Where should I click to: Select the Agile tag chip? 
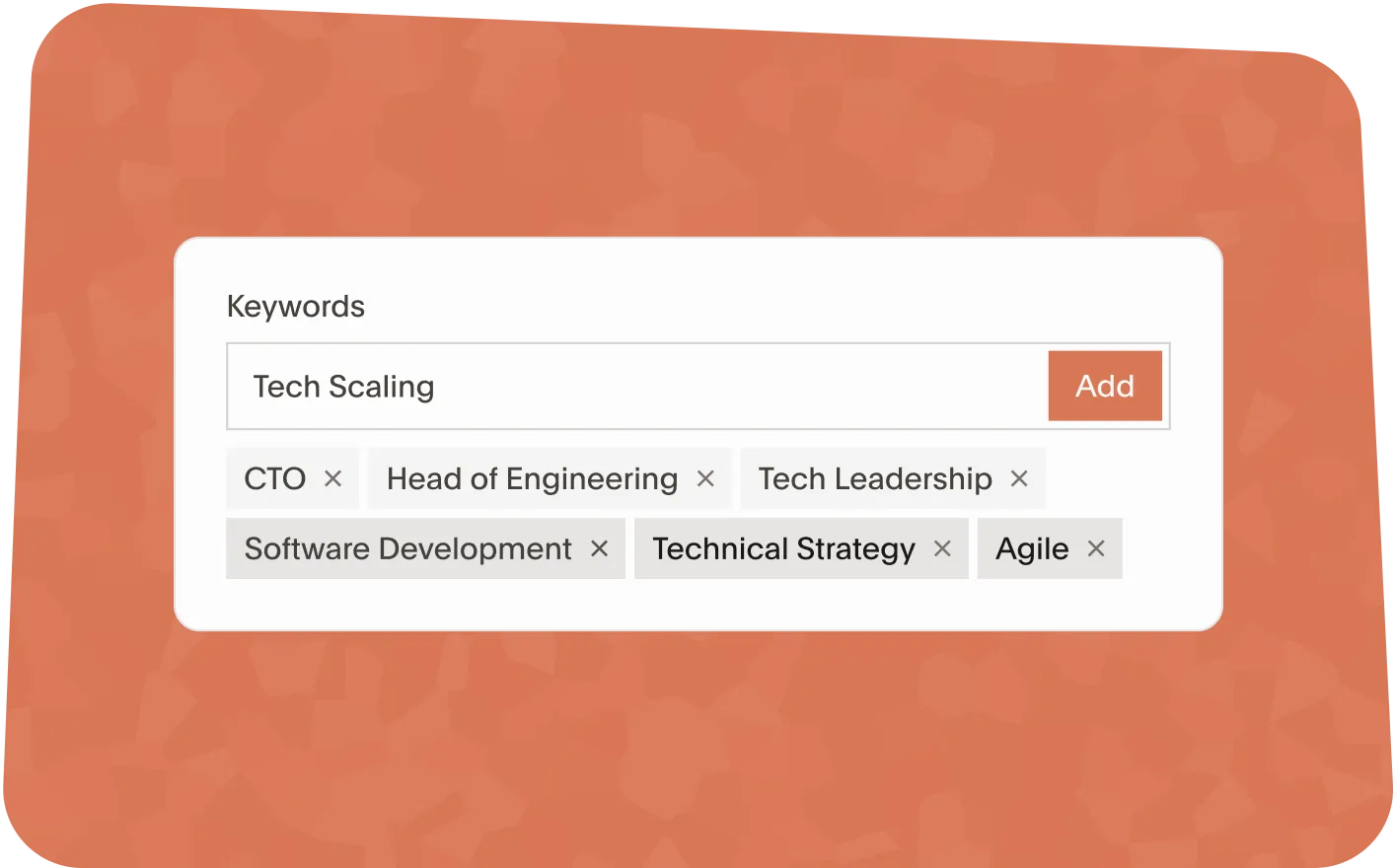click(x=1031, y=548)
